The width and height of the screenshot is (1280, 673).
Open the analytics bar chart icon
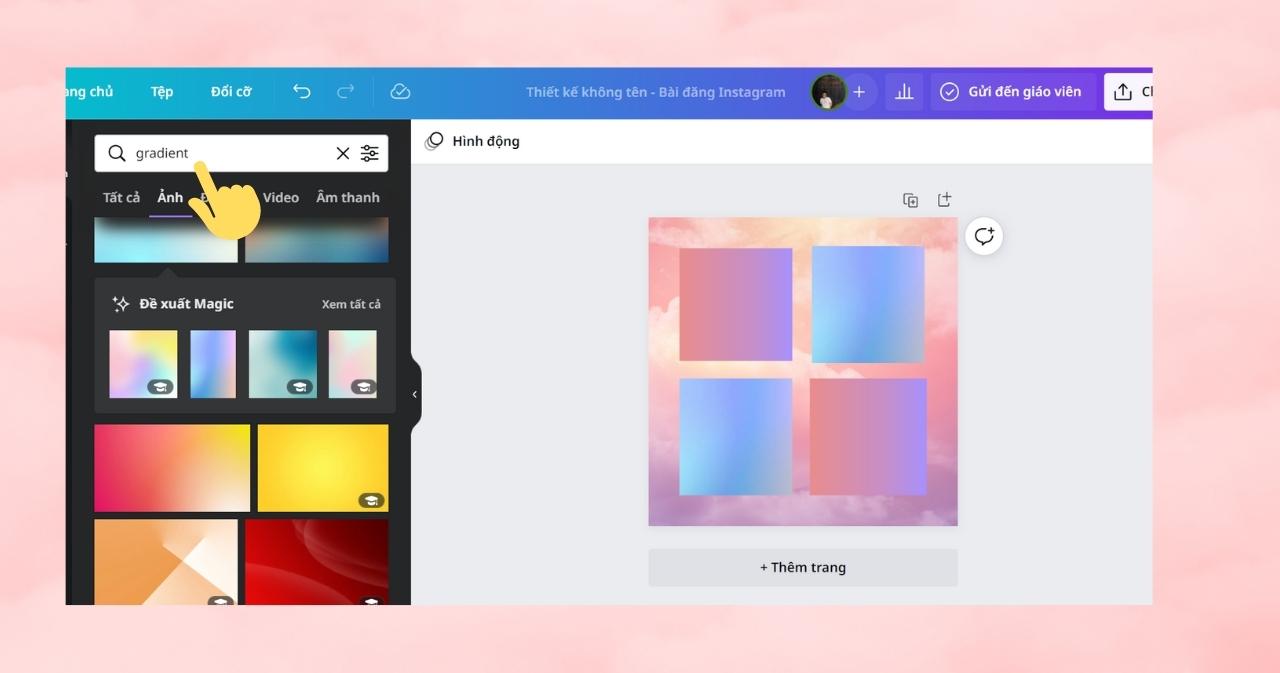[904, 92]
